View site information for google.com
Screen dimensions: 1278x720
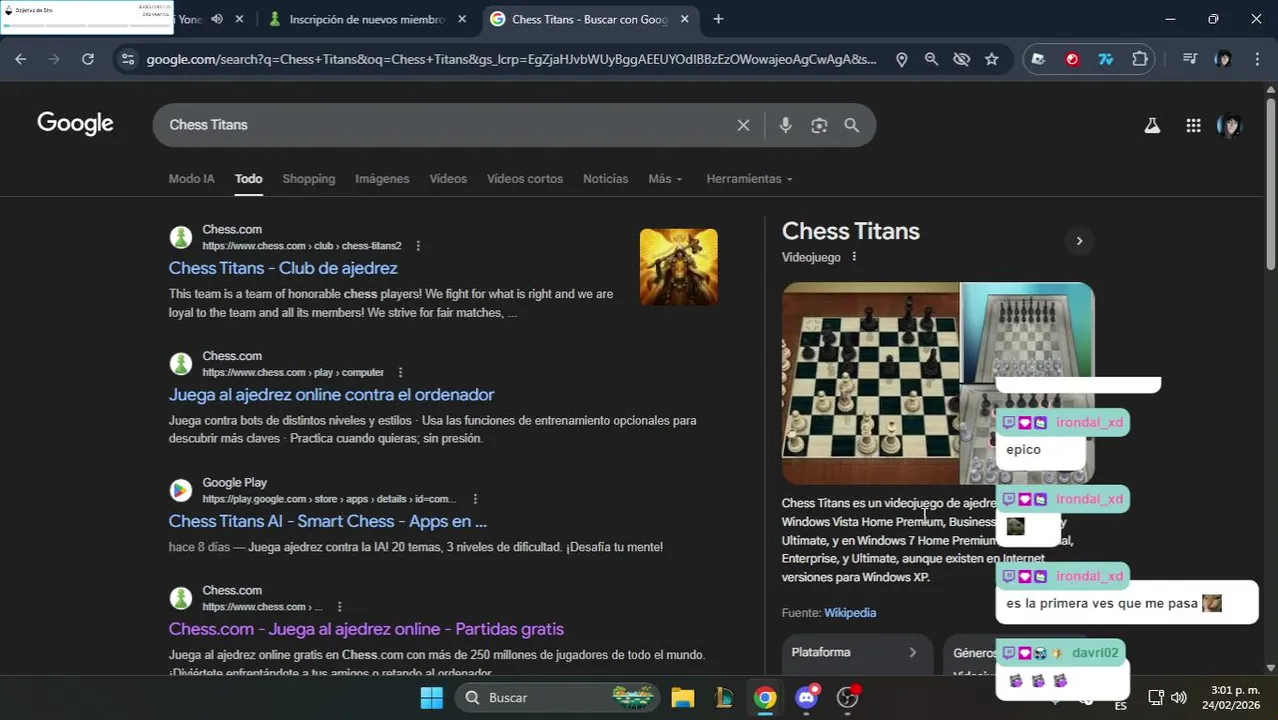(127, 59)
